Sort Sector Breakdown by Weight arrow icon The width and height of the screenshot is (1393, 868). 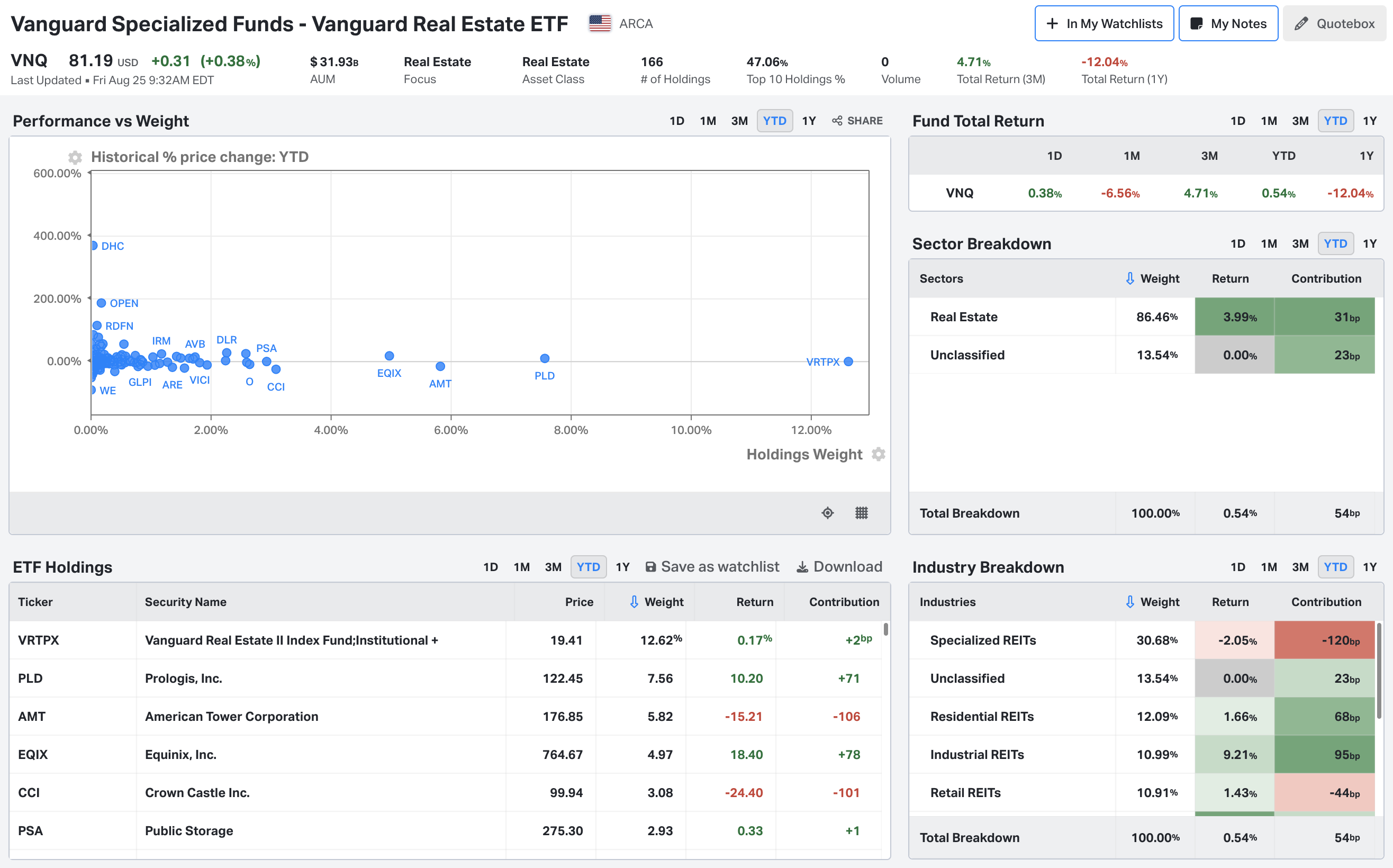tap(1129, 278)
